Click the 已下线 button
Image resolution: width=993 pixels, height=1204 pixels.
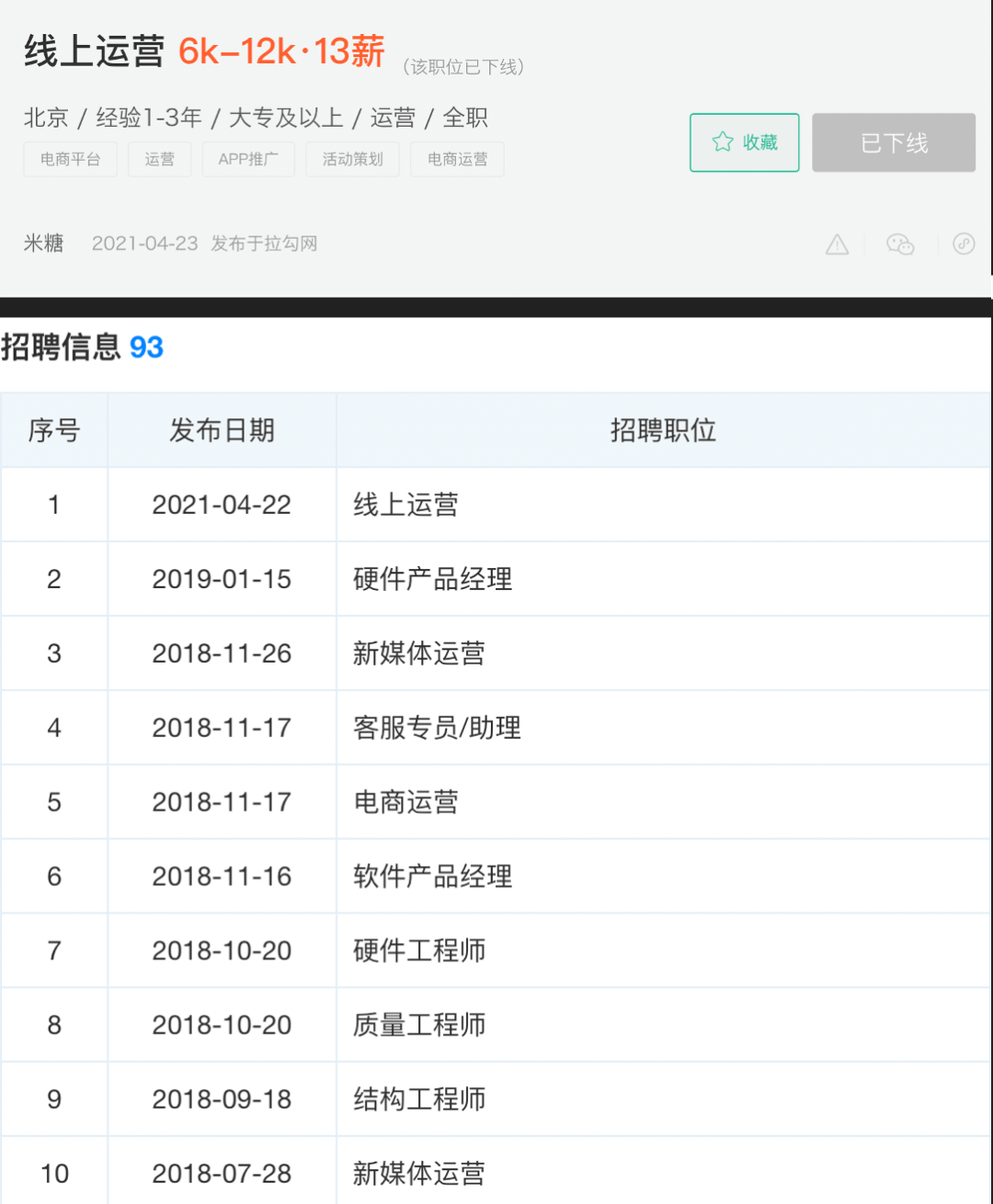click(x=894, y=142)
